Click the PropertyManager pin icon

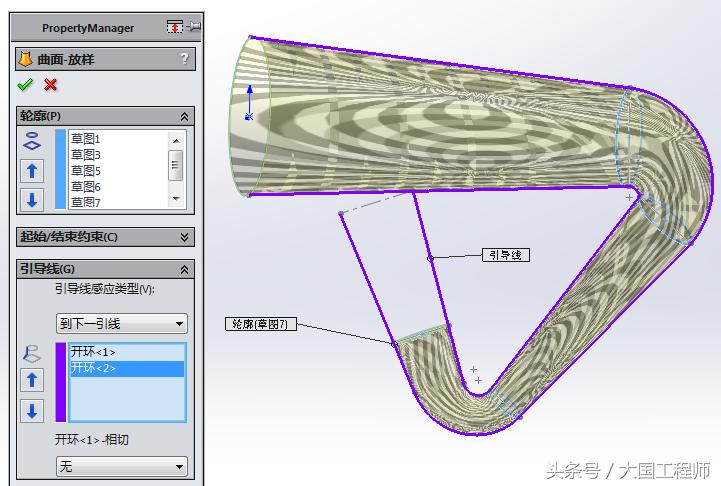coord(195,27)
